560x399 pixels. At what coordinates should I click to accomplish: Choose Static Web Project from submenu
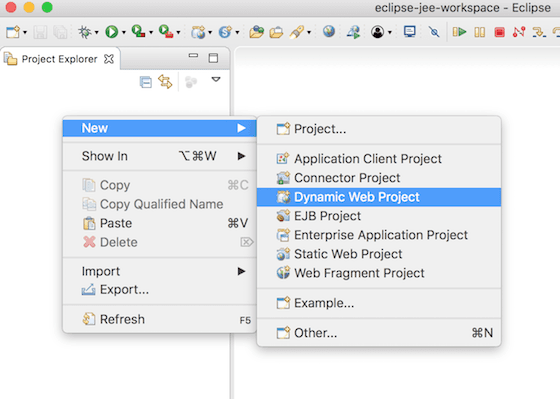click(379, 254)
